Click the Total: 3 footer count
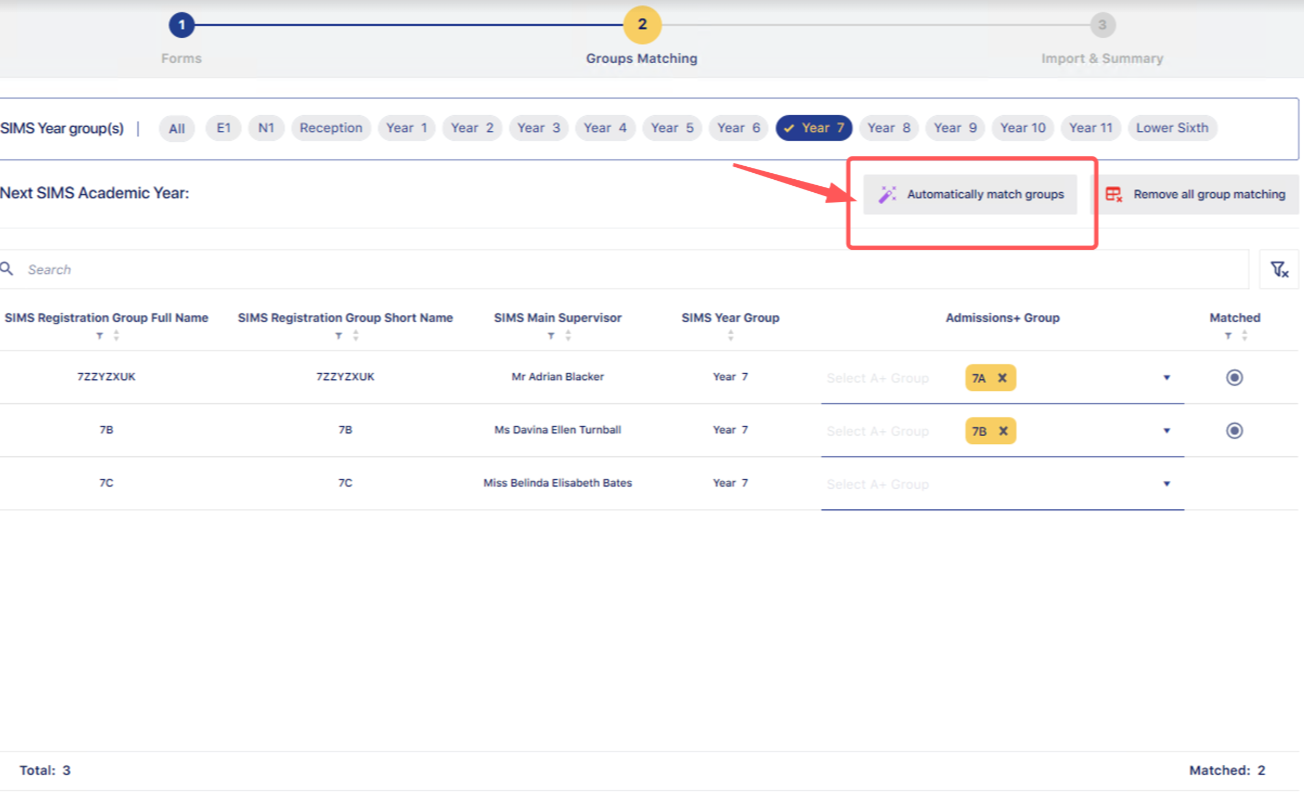This screenshot has width=1304, height=792. pyautogui.click(x=45, y=771)
